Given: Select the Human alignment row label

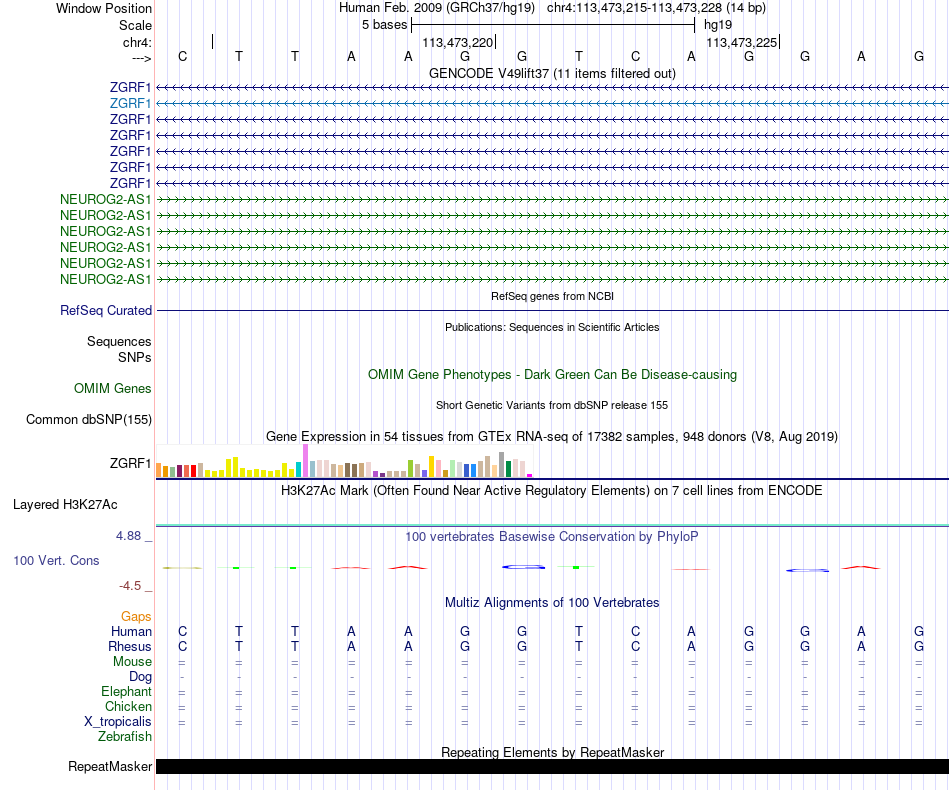Looking at the screenshot, I should (131, 631).
